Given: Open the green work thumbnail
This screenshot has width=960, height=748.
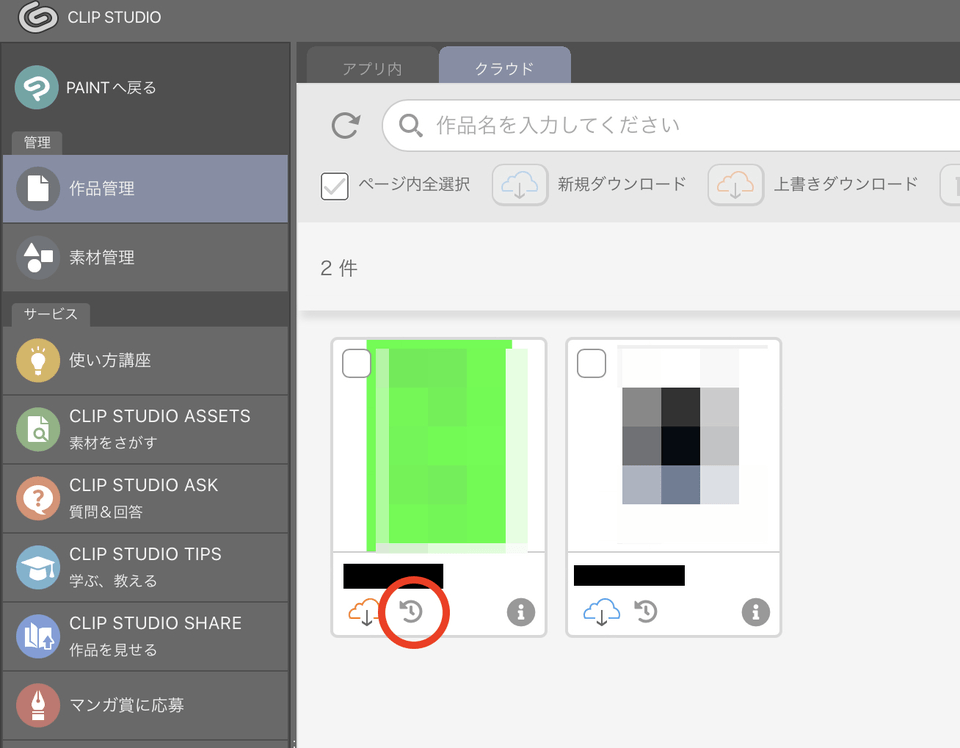Looking at the screenshot, I should tap(439, 446).
